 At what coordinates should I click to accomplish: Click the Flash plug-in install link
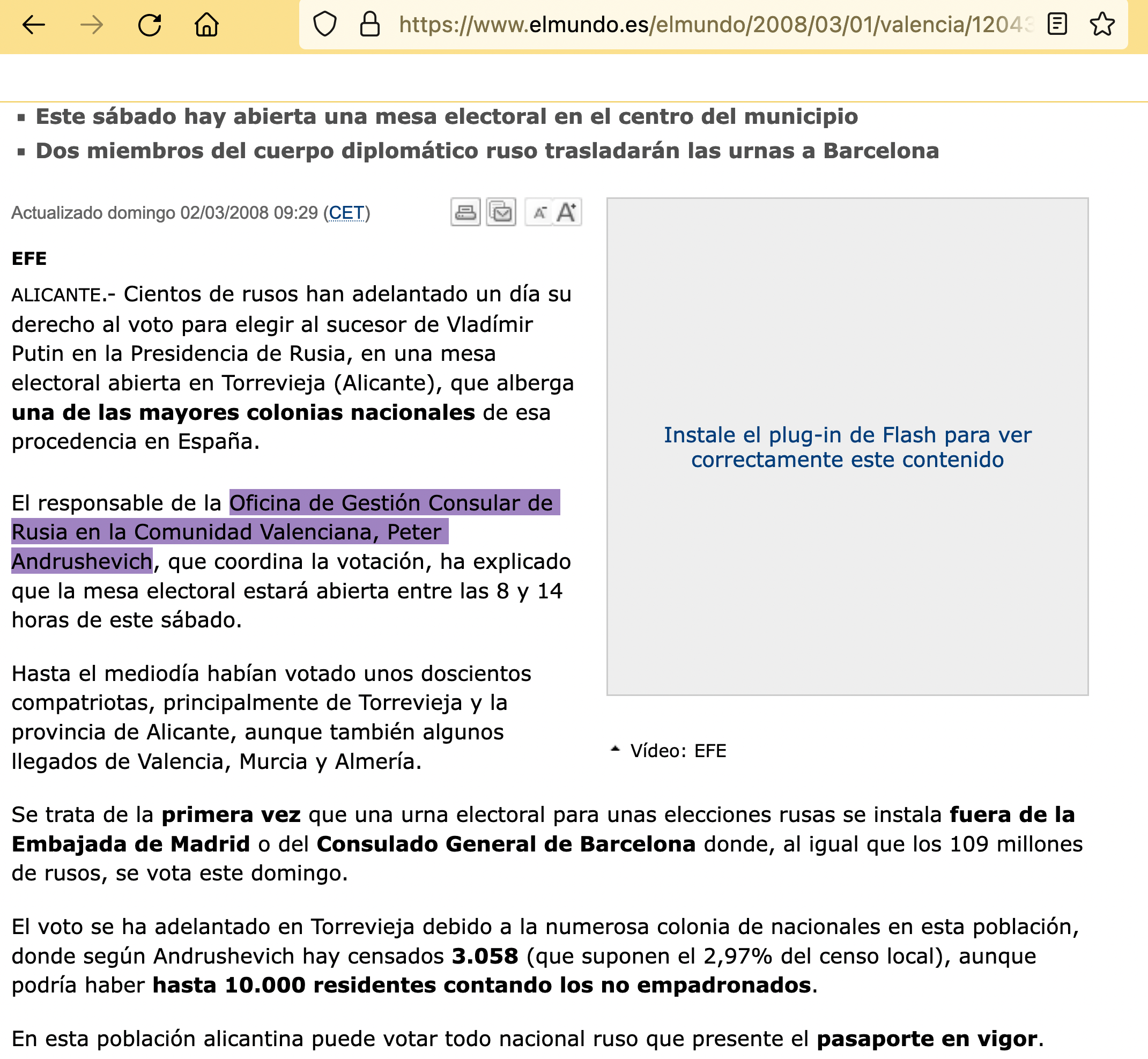pyautogui.click(x=847, y=448)
